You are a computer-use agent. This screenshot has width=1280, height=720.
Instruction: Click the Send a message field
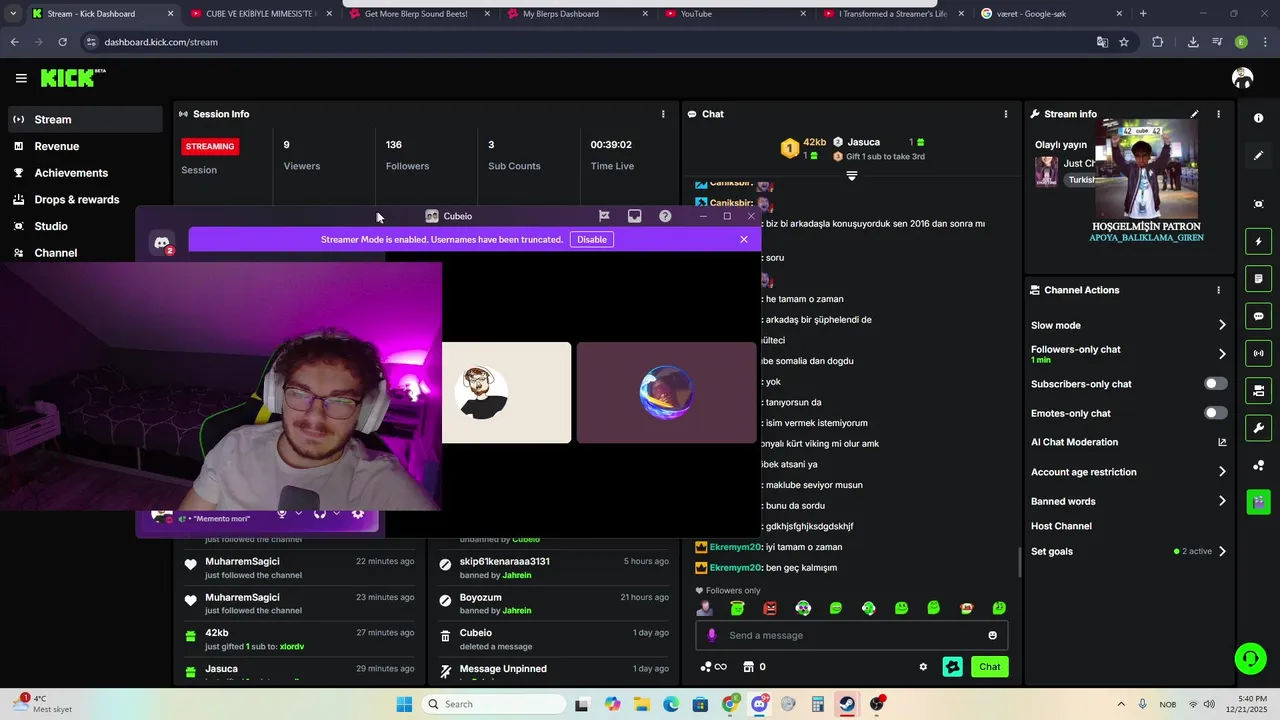coord(852,635)
